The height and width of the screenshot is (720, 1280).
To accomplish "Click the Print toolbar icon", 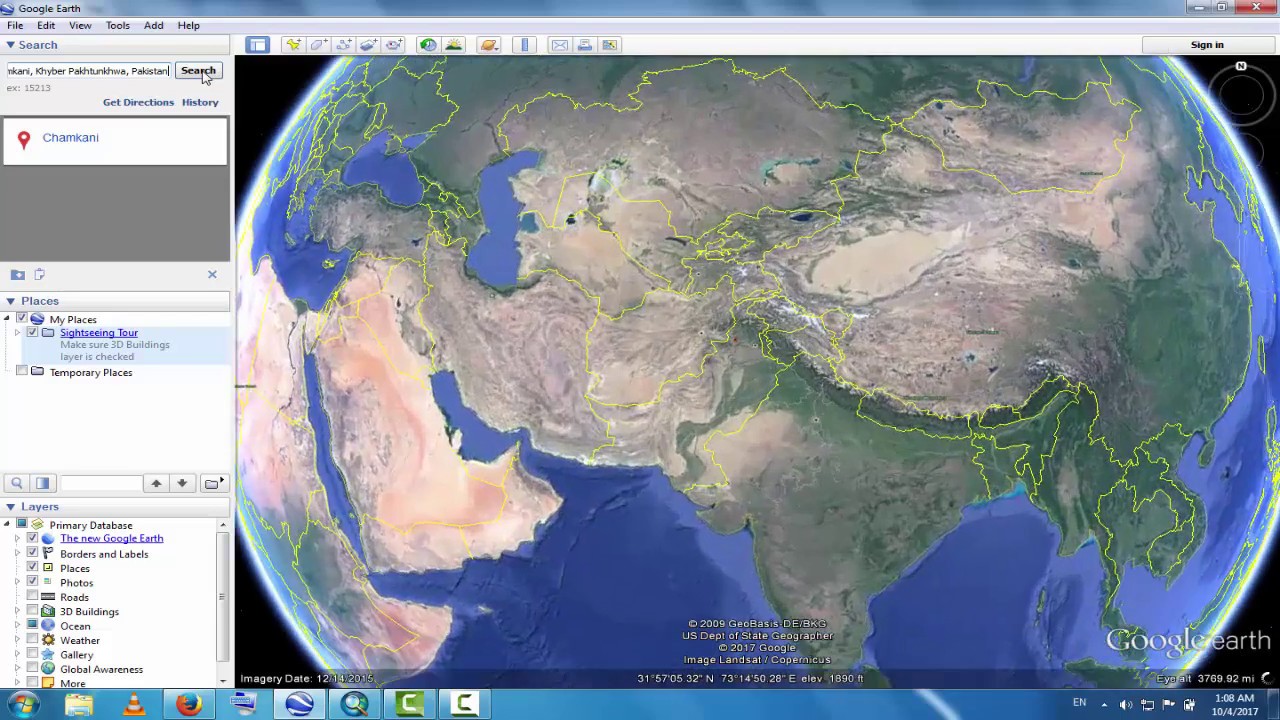I will 585,45.
